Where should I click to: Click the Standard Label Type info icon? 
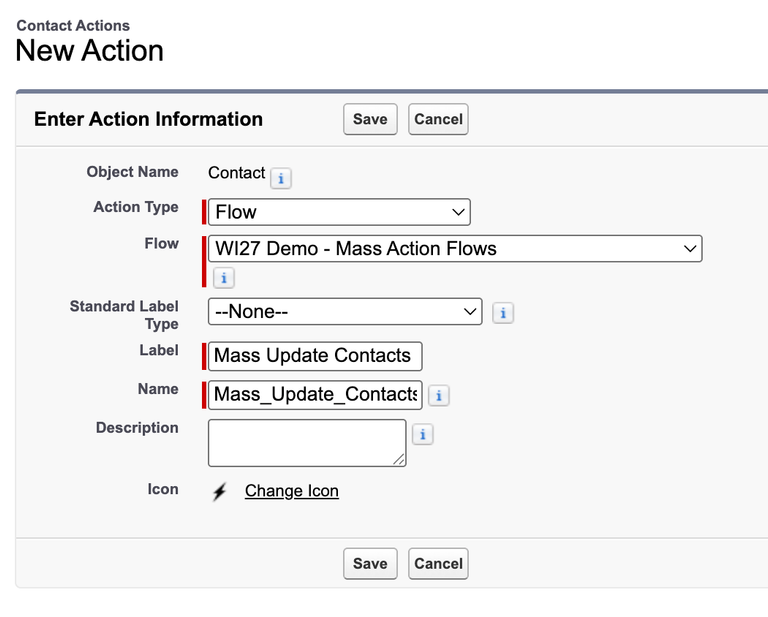[x=503, y=313]
